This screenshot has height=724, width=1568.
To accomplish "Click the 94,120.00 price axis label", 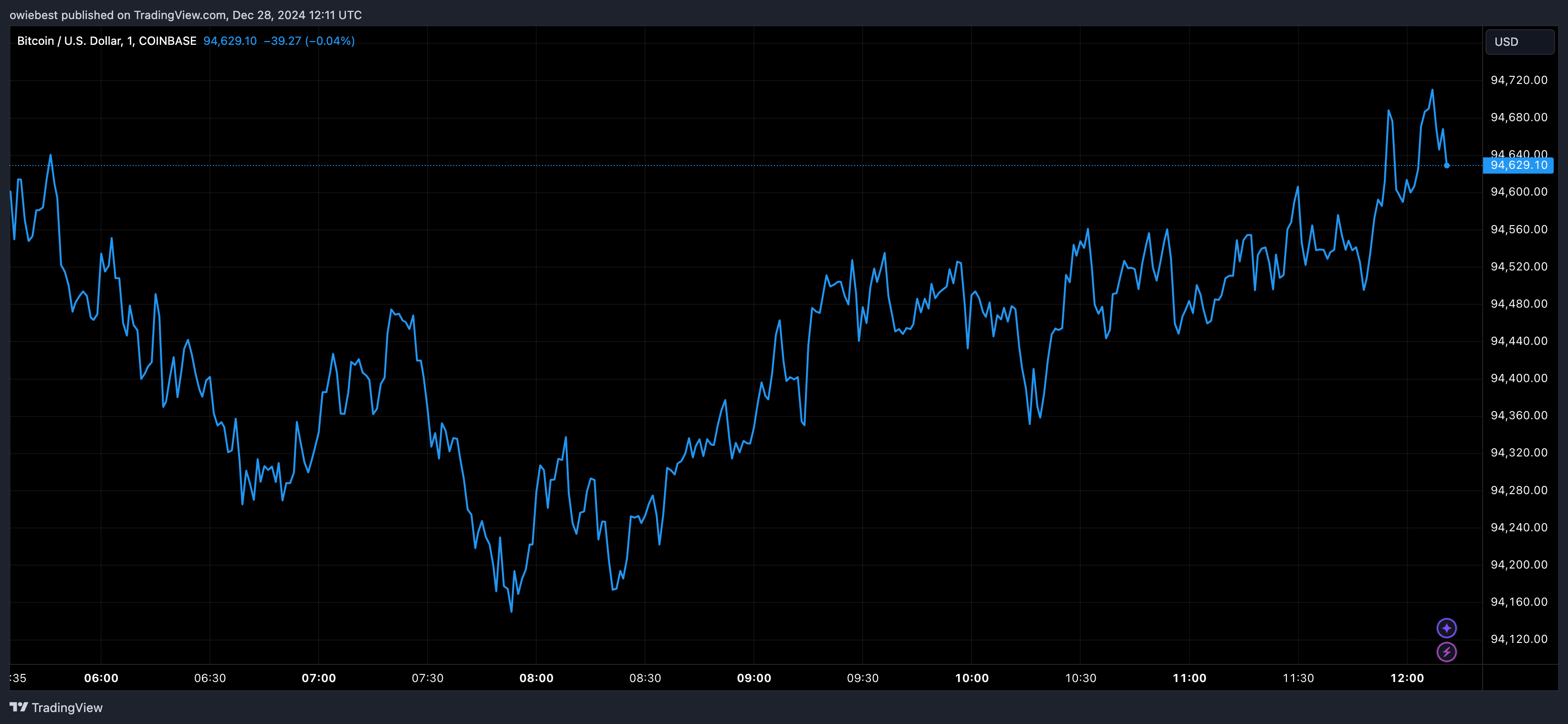I will coord(1519,639).
